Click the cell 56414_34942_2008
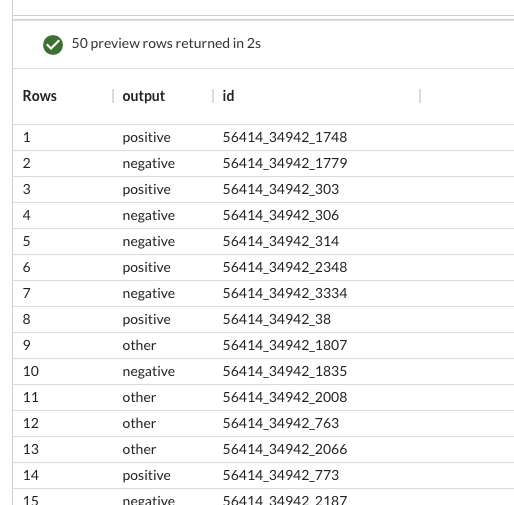This screenshot has width=514, height=505. 285,397
